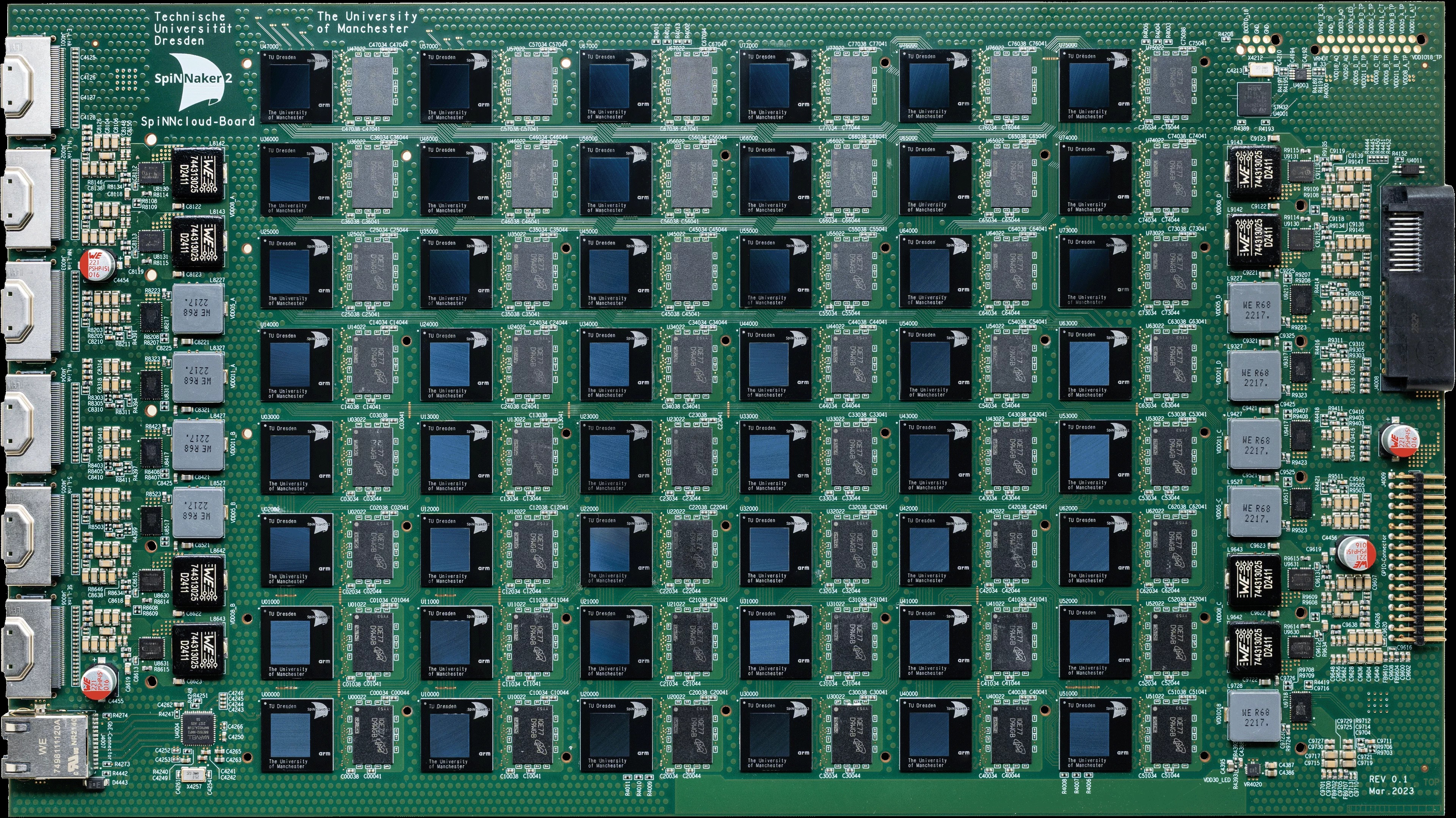Click the REV 0.1 Mar.2023 text

point(1390,785)
